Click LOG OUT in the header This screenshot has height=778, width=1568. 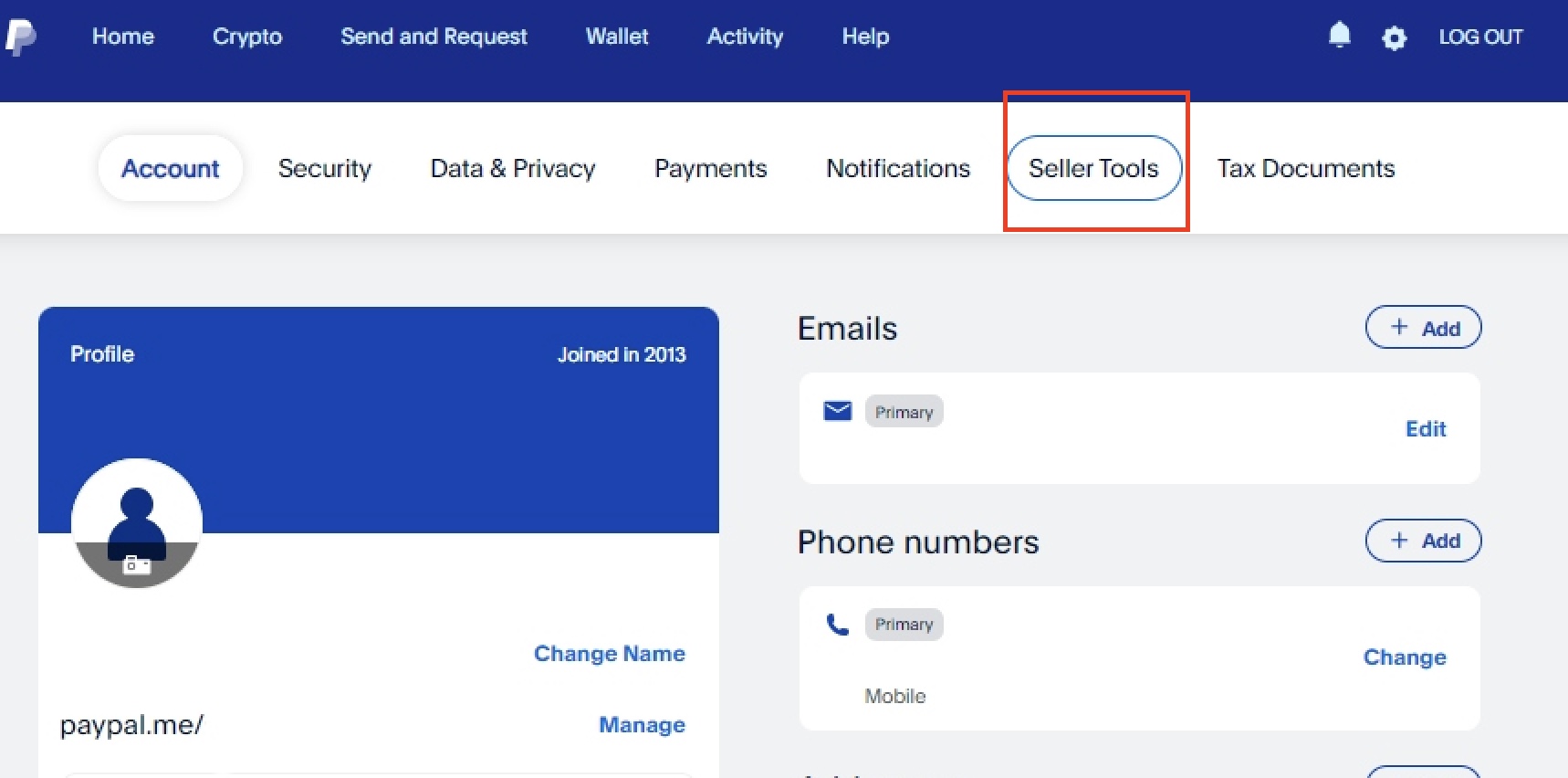(x=1480, y=37)
